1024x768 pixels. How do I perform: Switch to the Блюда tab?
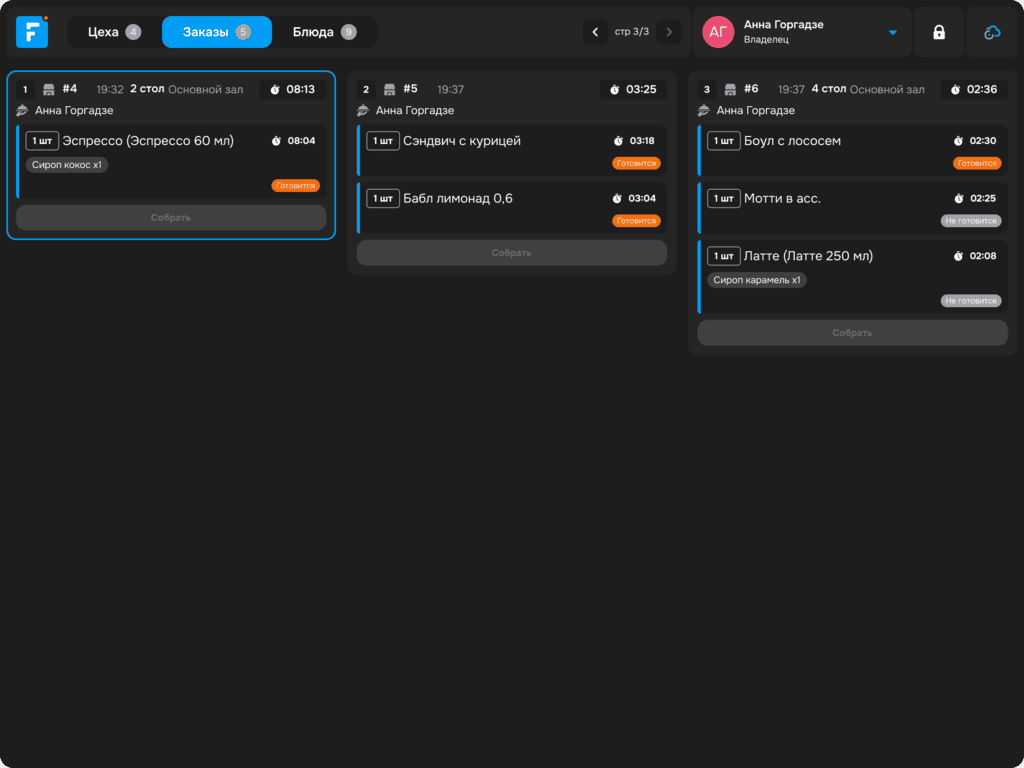tap(324, 32)
